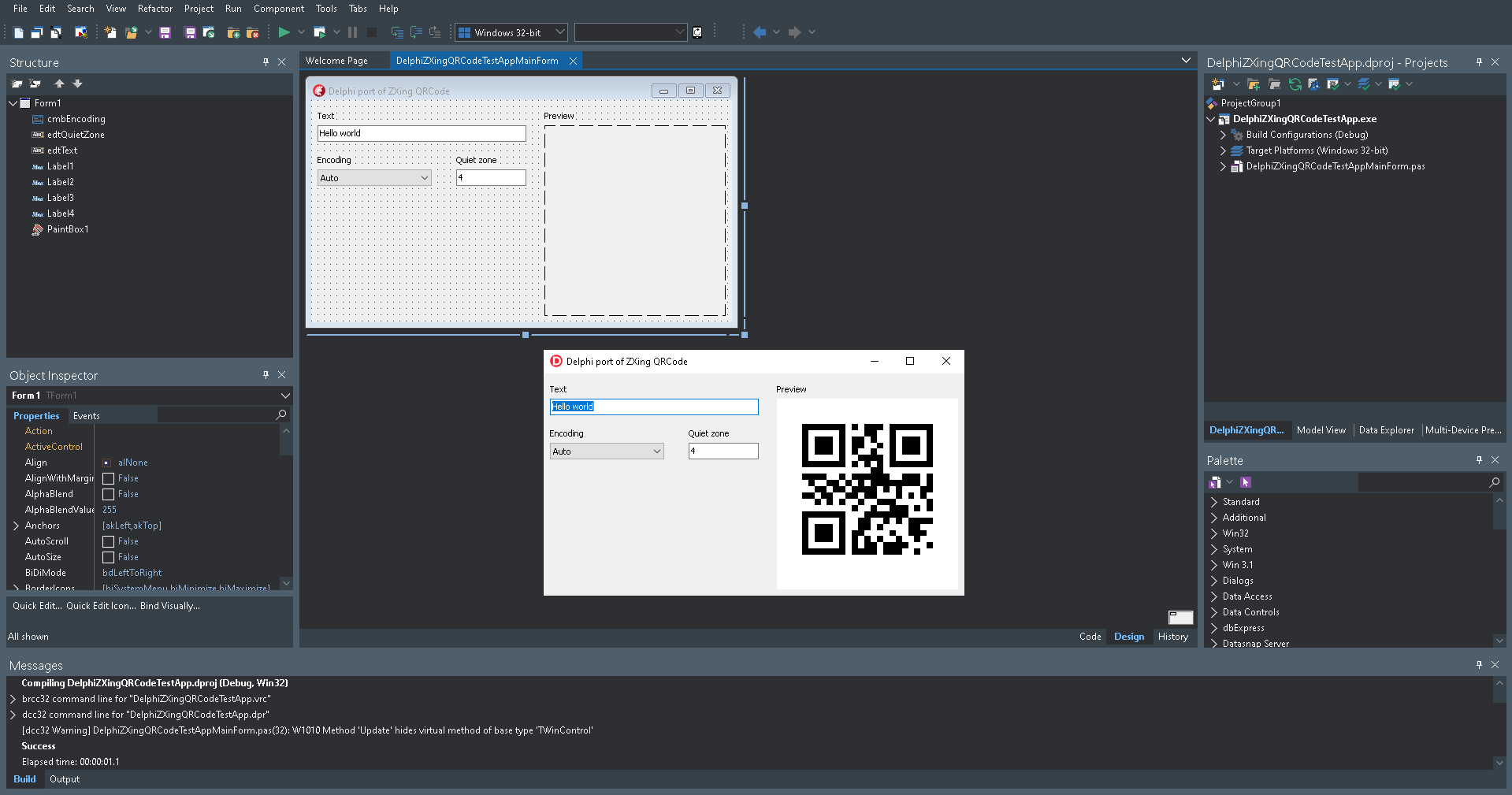
Task: Click the purple selection cursor icon in Palette
Action: (1246, 482)
